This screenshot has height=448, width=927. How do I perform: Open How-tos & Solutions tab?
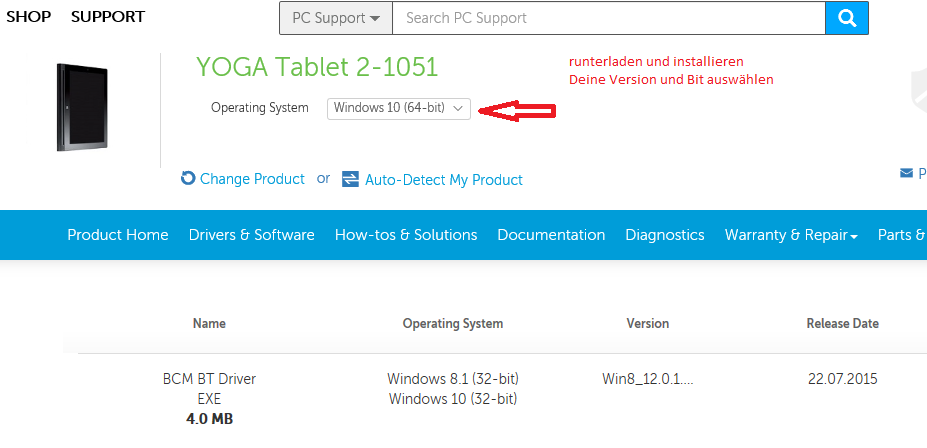pyautogui.click(x=406, y=235)
